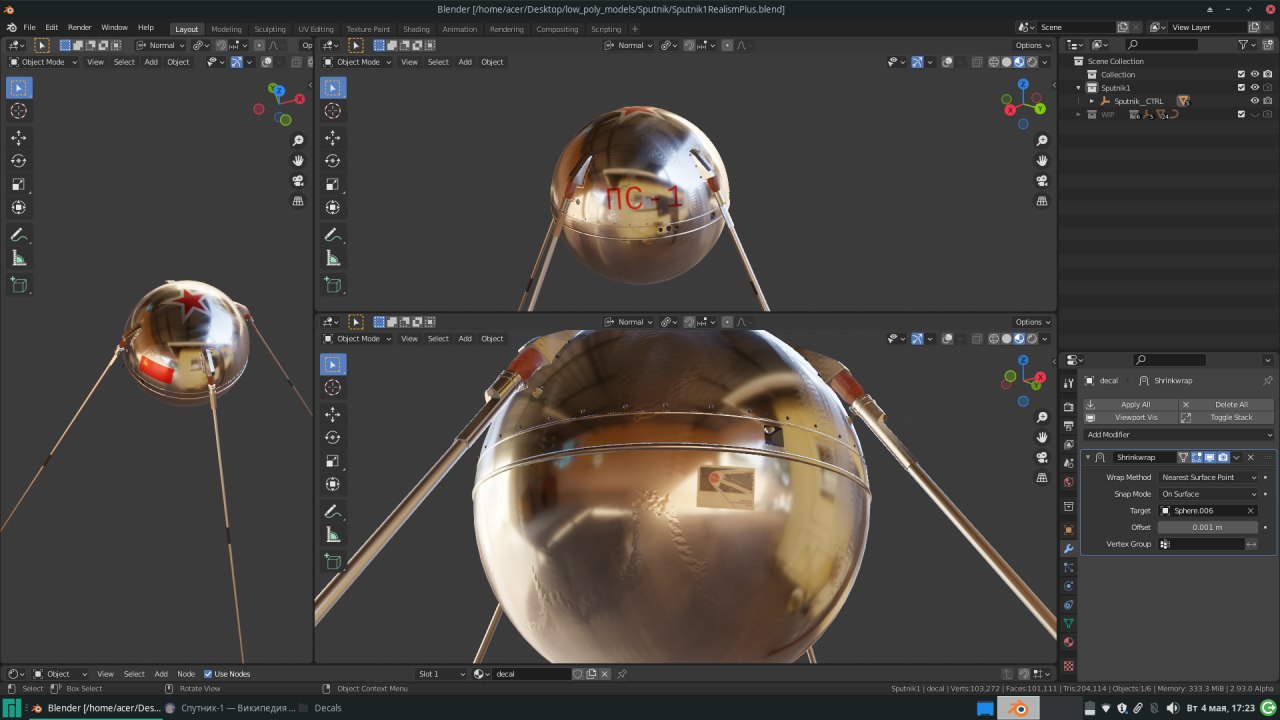Select the Add Cube tool in left viewport
The height and width of the screenshot is (720, 1280).
pos(19,285)
